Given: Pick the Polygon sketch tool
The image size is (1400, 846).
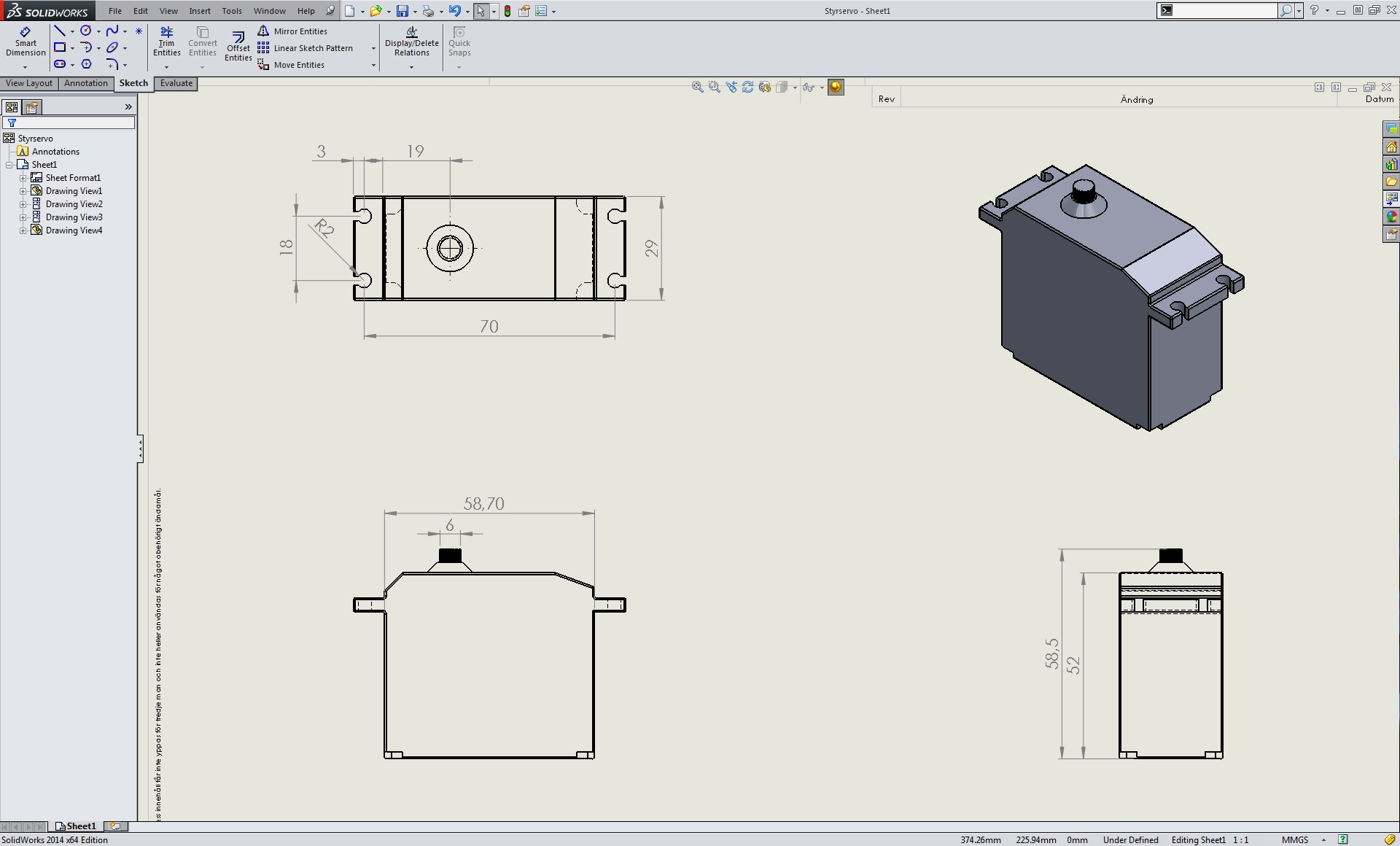Looking at the screenshot, I should (86, 64).
